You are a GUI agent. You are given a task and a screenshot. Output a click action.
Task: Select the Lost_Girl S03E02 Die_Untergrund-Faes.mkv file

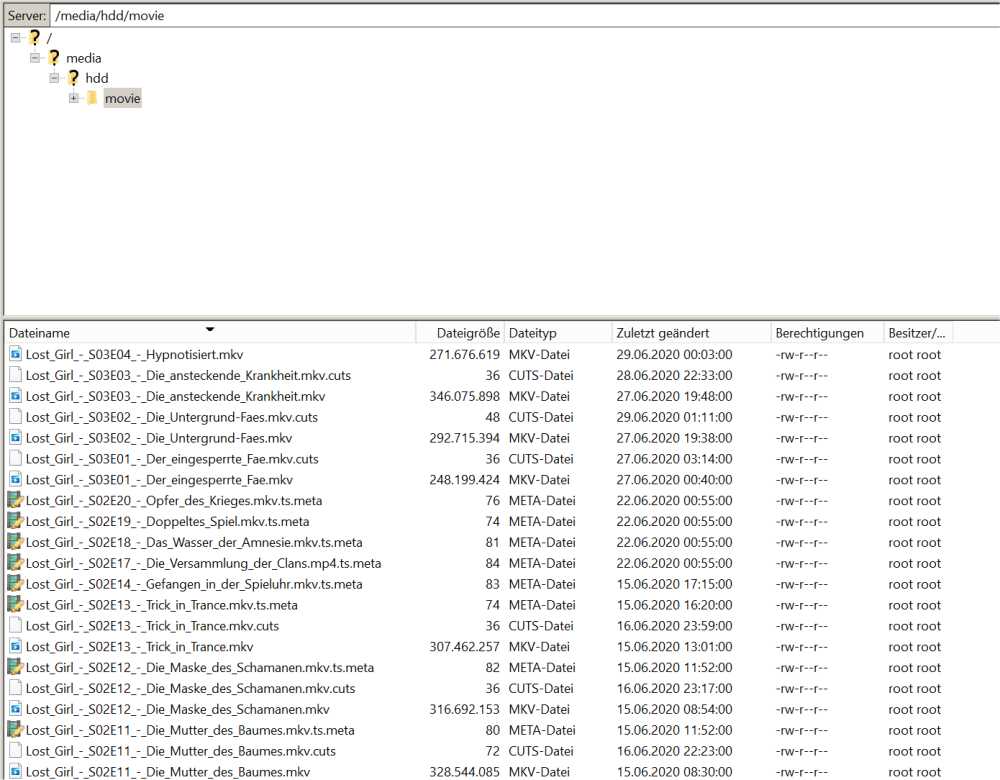coord(159,438)
